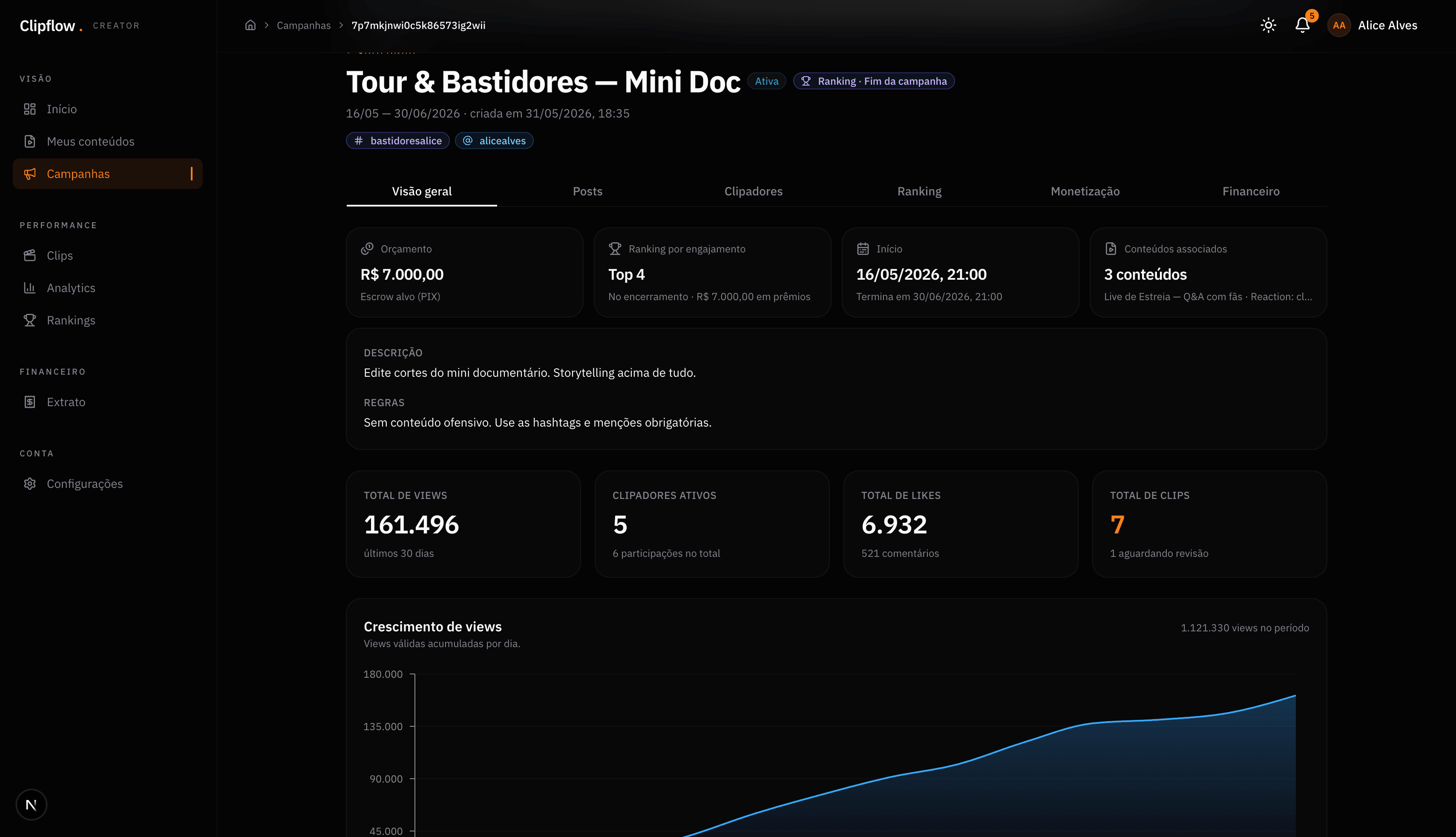Open the Posts tab
This screenshot has height=837, width=1456.
pos(588,192)
